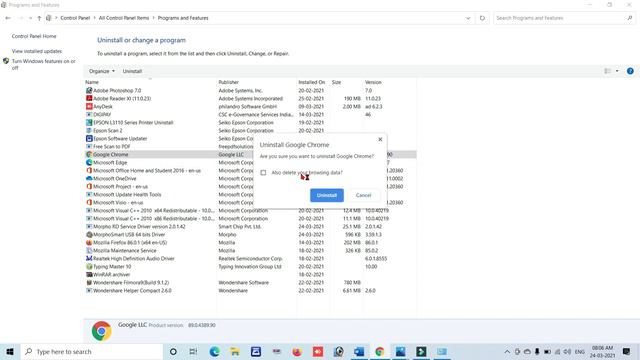Select the Microsoft Edge icon in list
This screenshot has width=640, height=360.
(x=89, y=162)
